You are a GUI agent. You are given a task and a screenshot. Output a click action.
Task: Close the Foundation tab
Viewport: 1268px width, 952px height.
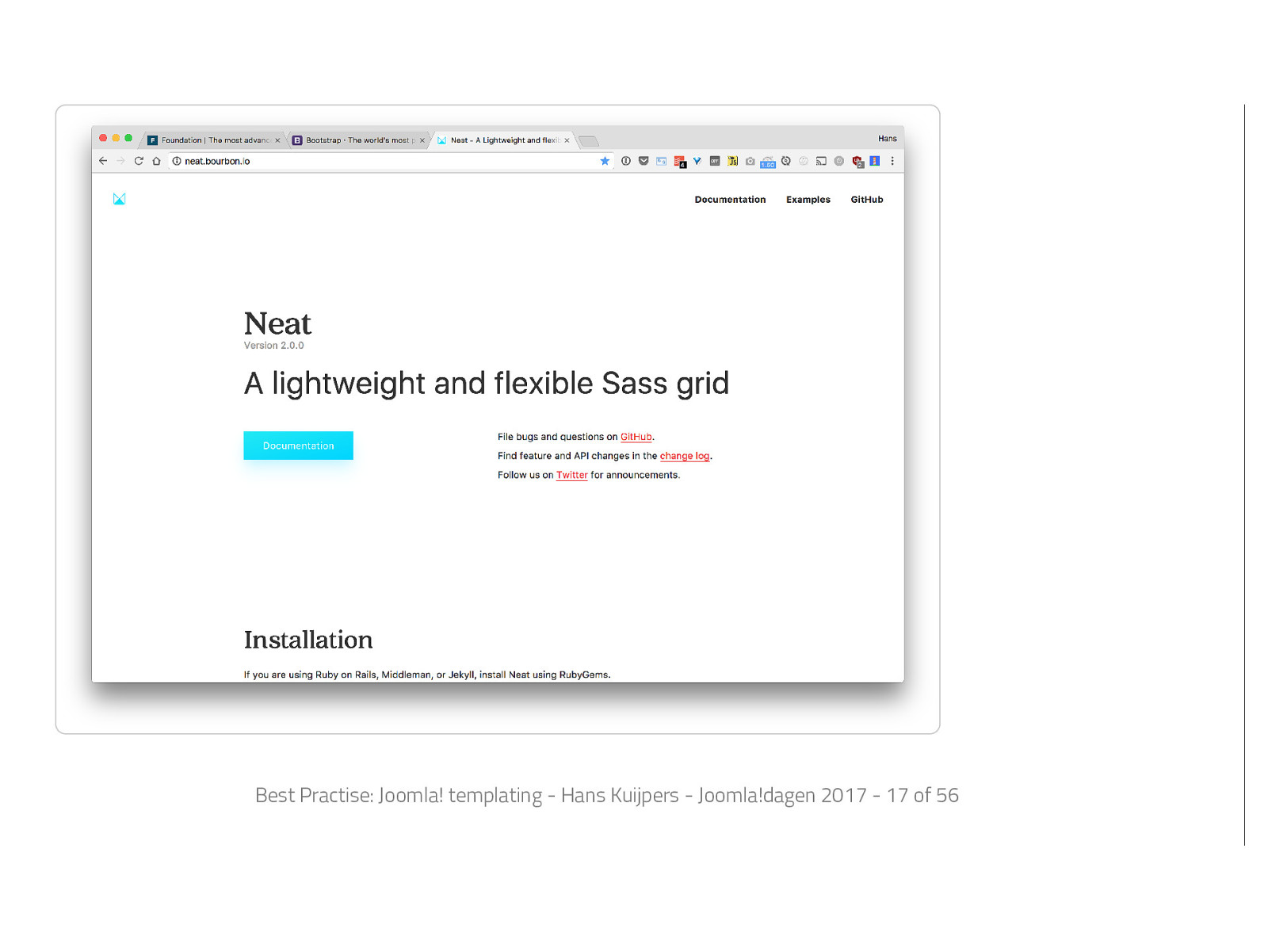[277, 140]
